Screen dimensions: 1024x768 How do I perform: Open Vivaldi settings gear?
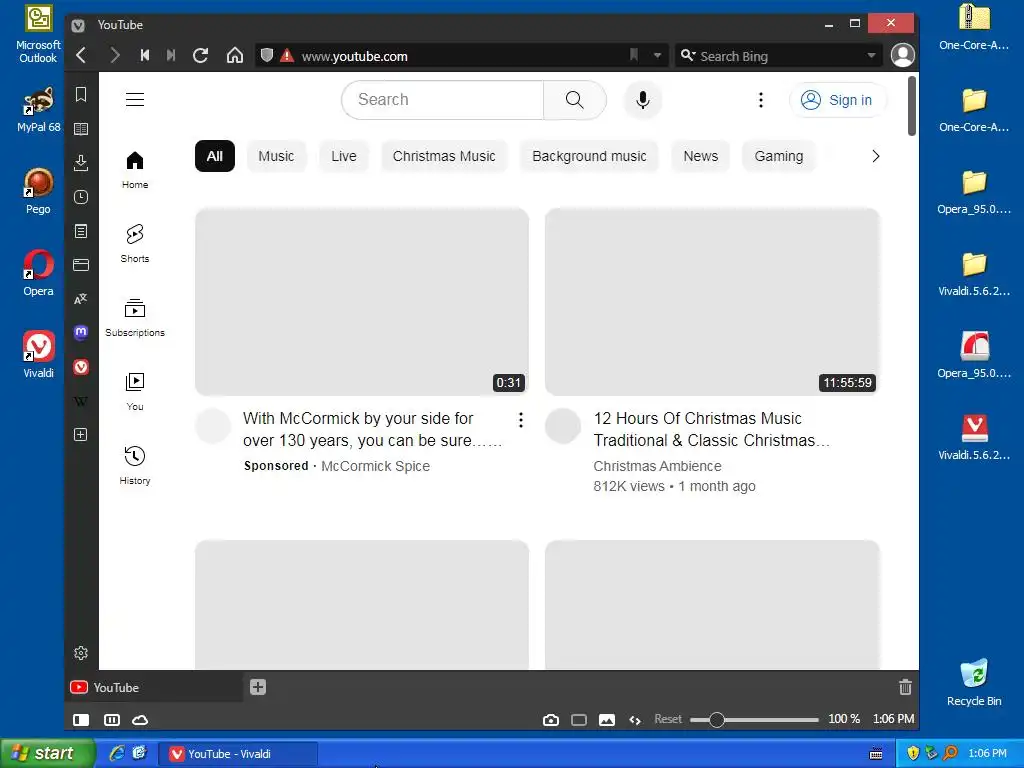point(81,653)
